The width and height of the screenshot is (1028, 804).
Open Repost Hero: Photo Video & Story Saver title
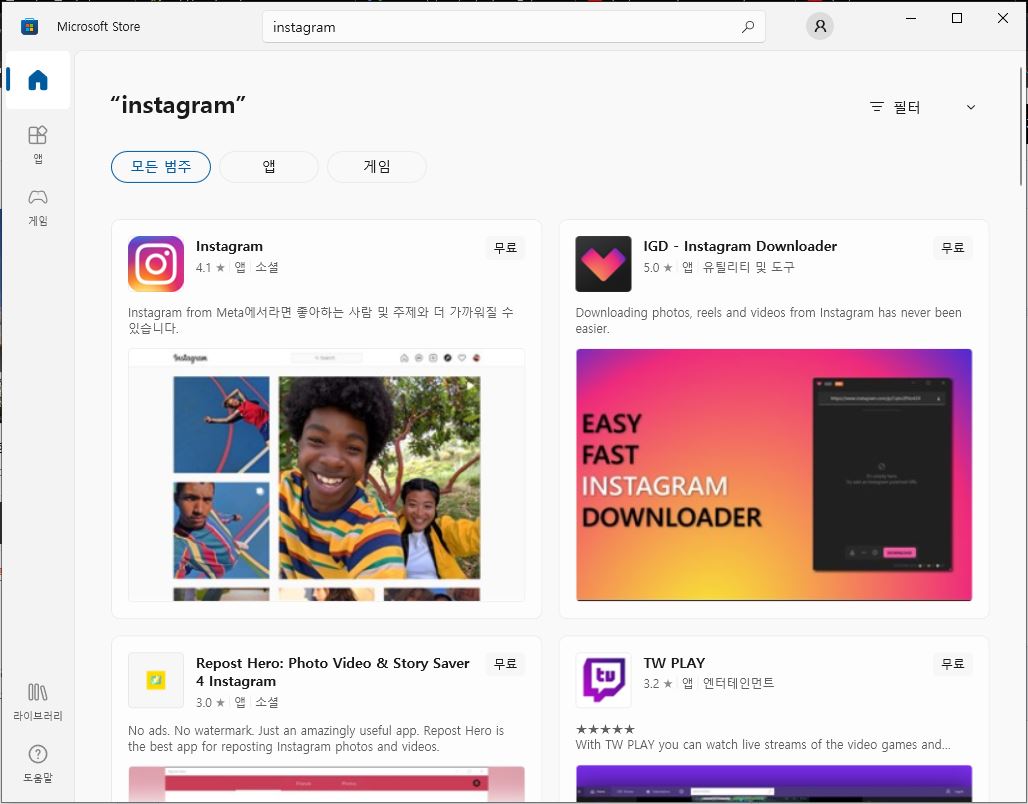point(332,672)
